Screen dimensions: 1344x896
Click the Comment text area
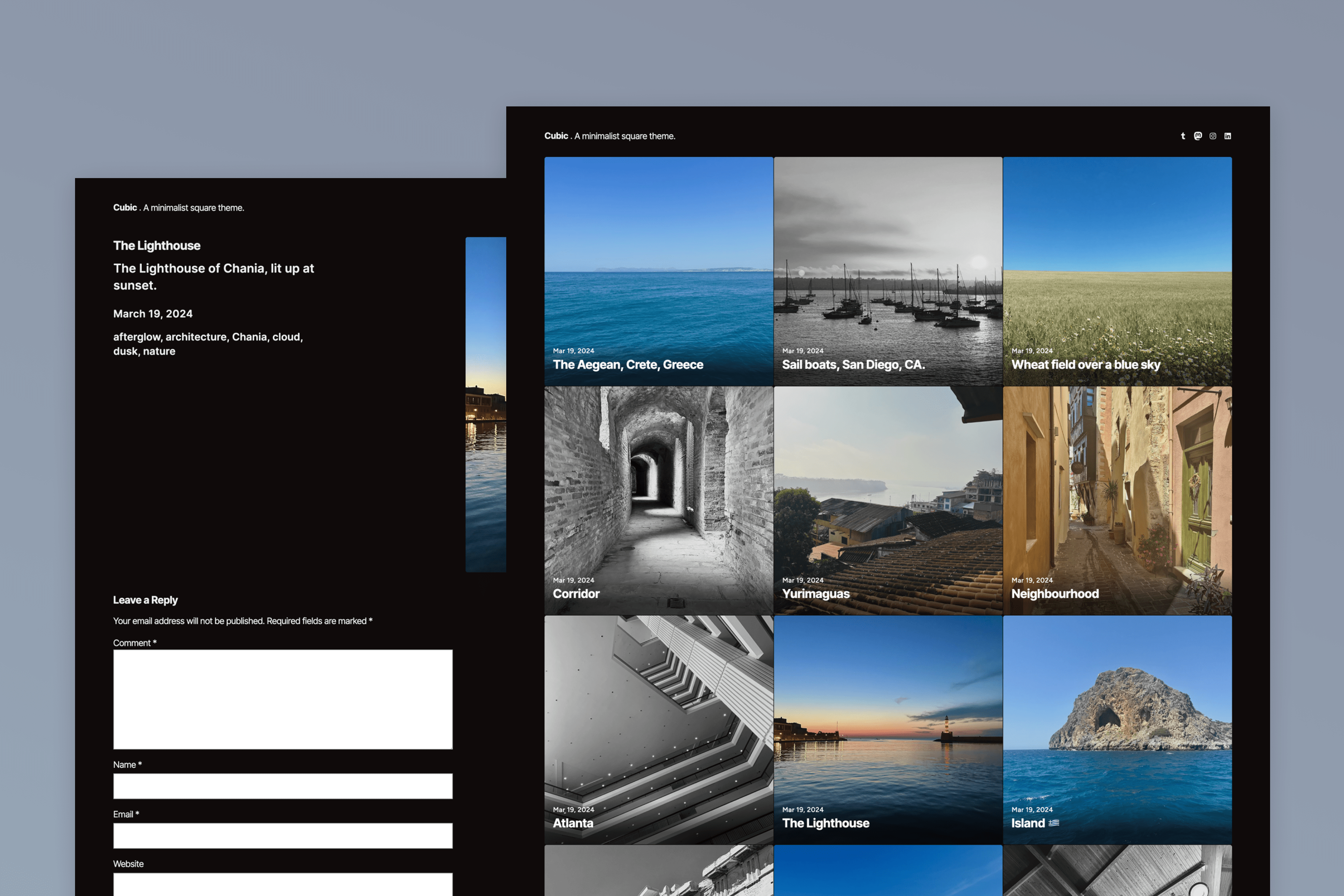283,699
